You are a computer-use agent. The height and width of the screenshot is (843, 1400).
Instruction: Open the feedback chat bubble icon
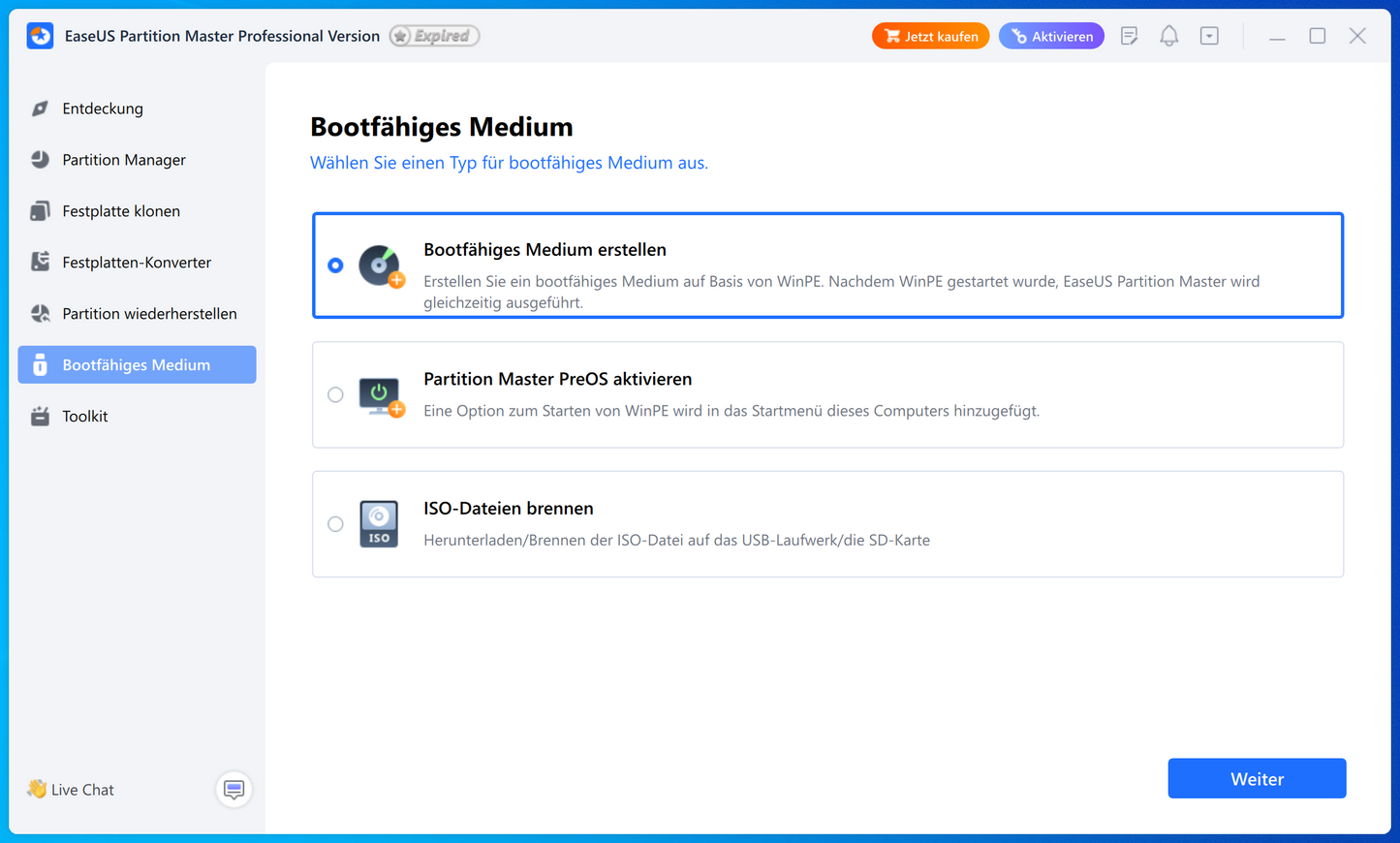[x=233, y=790]
